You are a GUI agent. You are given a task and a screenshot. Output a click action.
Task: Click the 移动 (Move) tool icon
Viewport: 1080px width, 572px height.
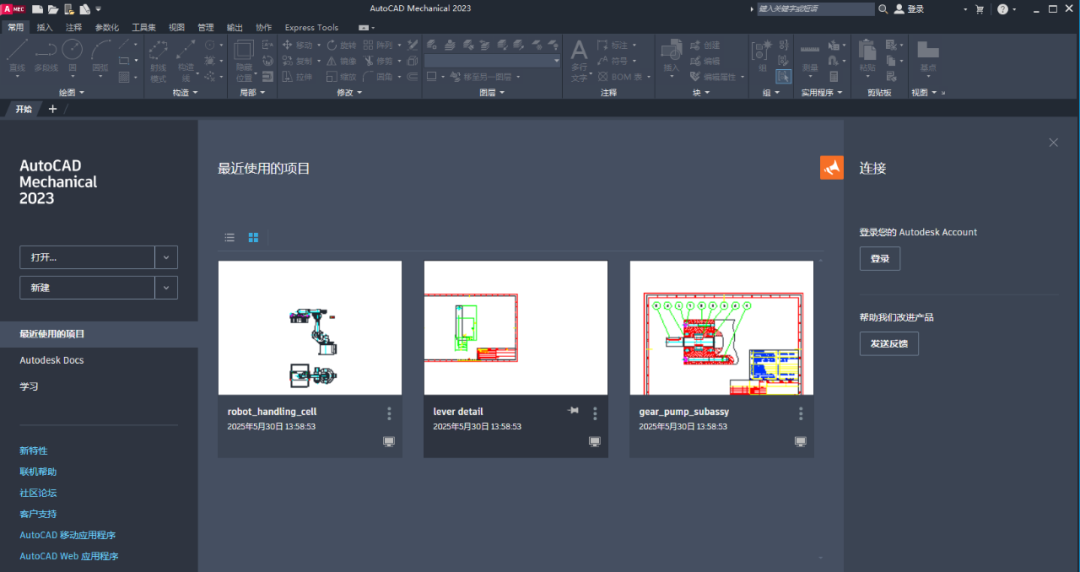click(287, 45)
